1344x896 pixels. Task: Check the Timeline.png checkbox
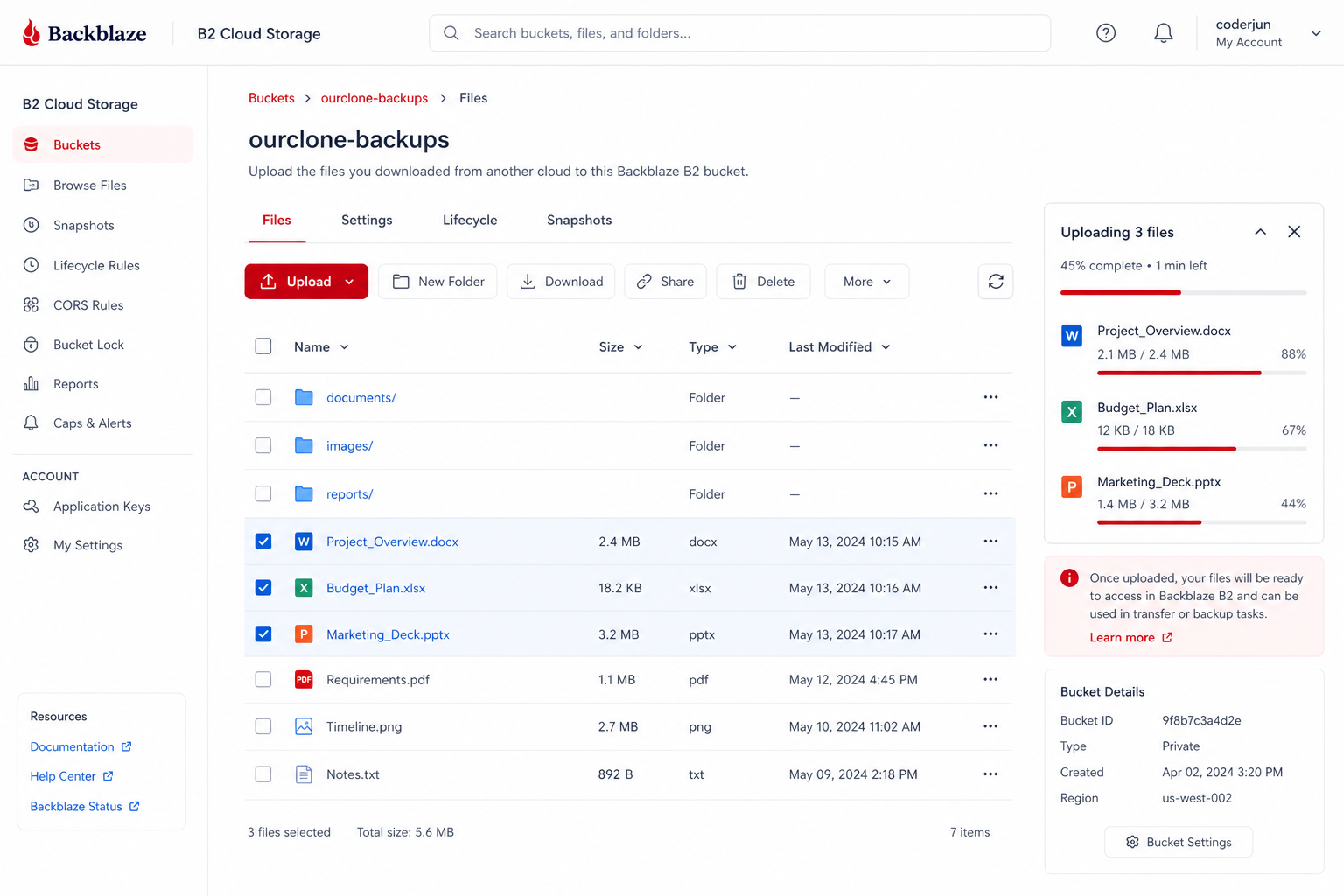click(x=263, y=726)
